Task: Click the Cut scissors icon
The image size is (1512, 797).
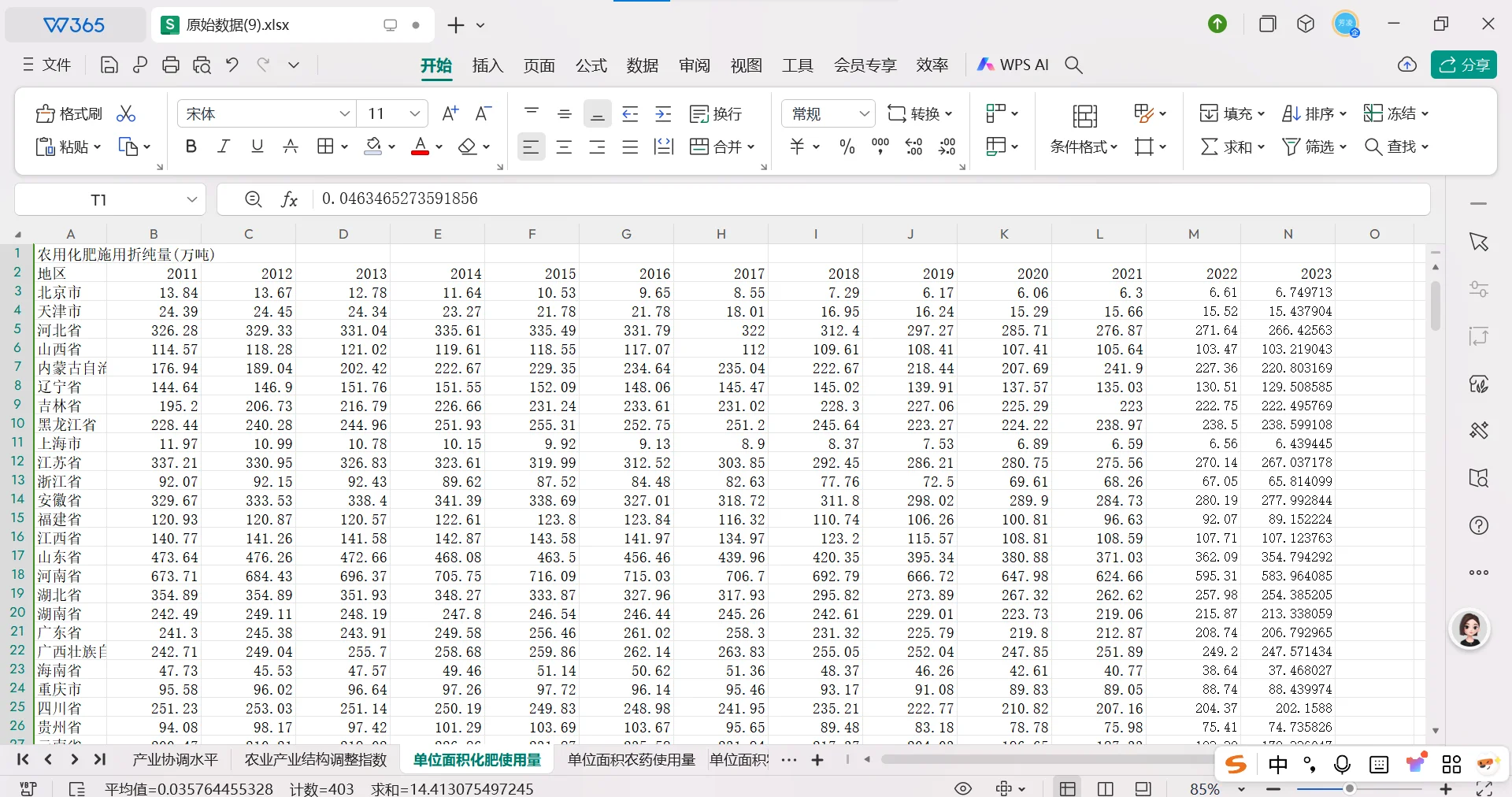Action: tap(126, 114)
